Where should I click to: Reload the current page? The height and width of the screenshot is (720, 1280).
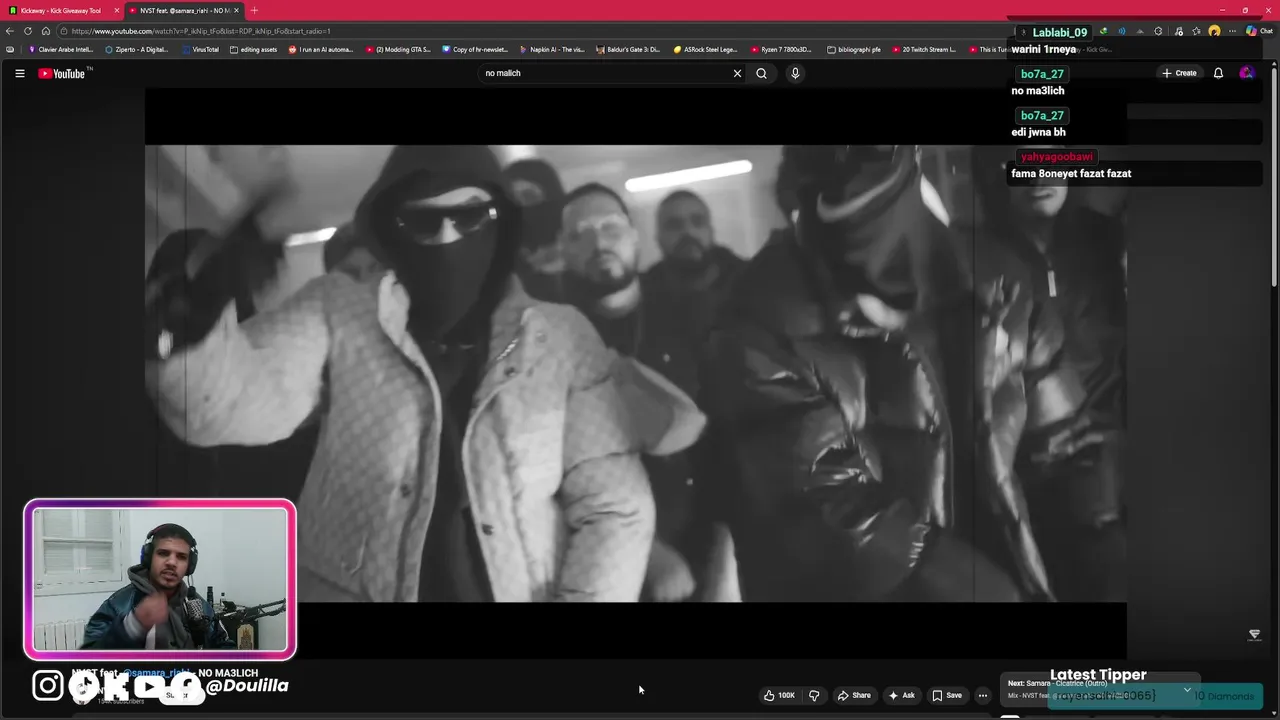[x=28, y=31]
